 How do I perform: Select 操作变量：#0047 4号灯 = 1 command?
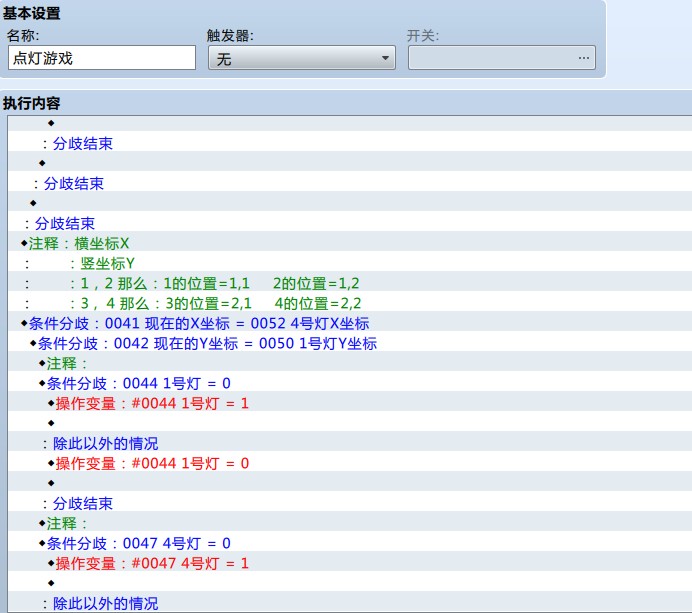[x=350, y=563]
